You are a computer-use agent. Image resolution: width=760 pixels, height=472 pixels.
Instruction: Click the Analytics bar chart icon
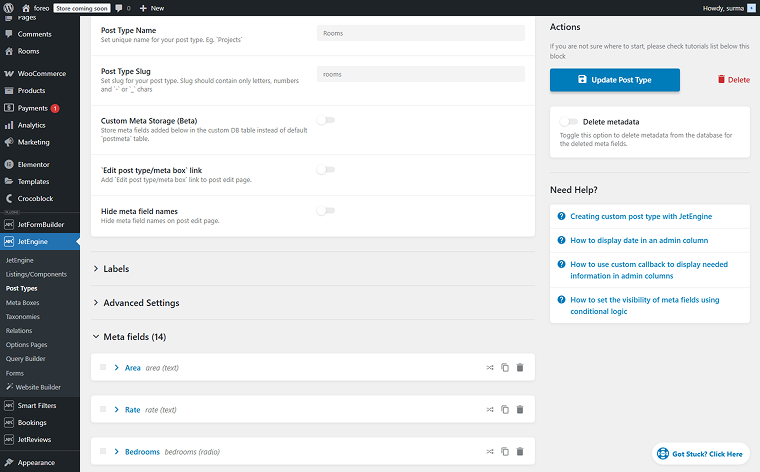pyautogui.click(x=9, y=125)
